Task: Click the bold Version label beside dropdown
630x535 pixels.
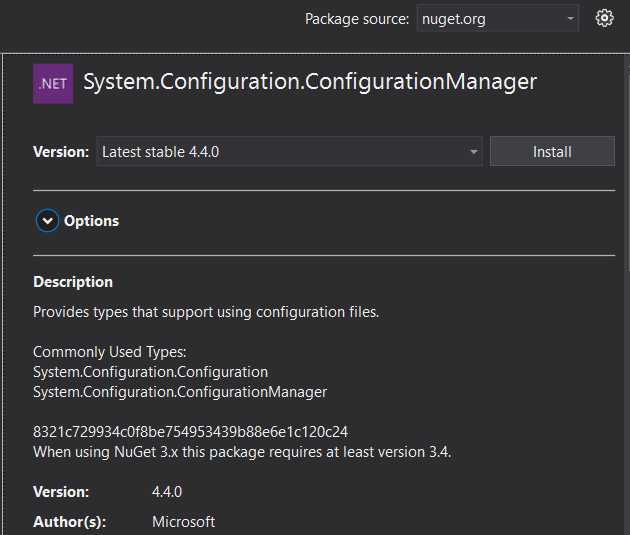Action: point(61,152)
